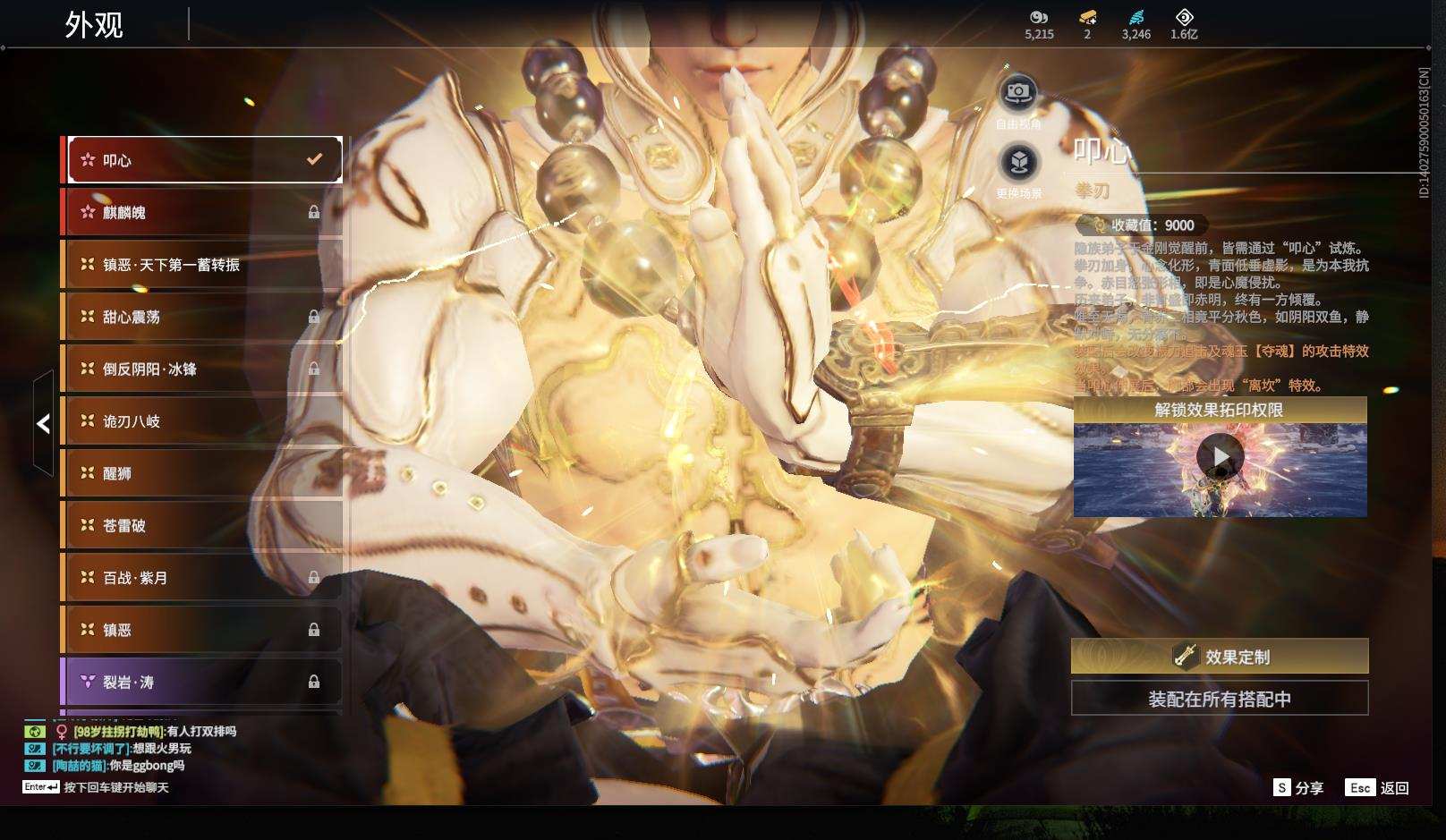Viewport: 1446px width, 840px height.
Task: Click the gold coin currency icon showing 5,215
Action: (1039, 17)
